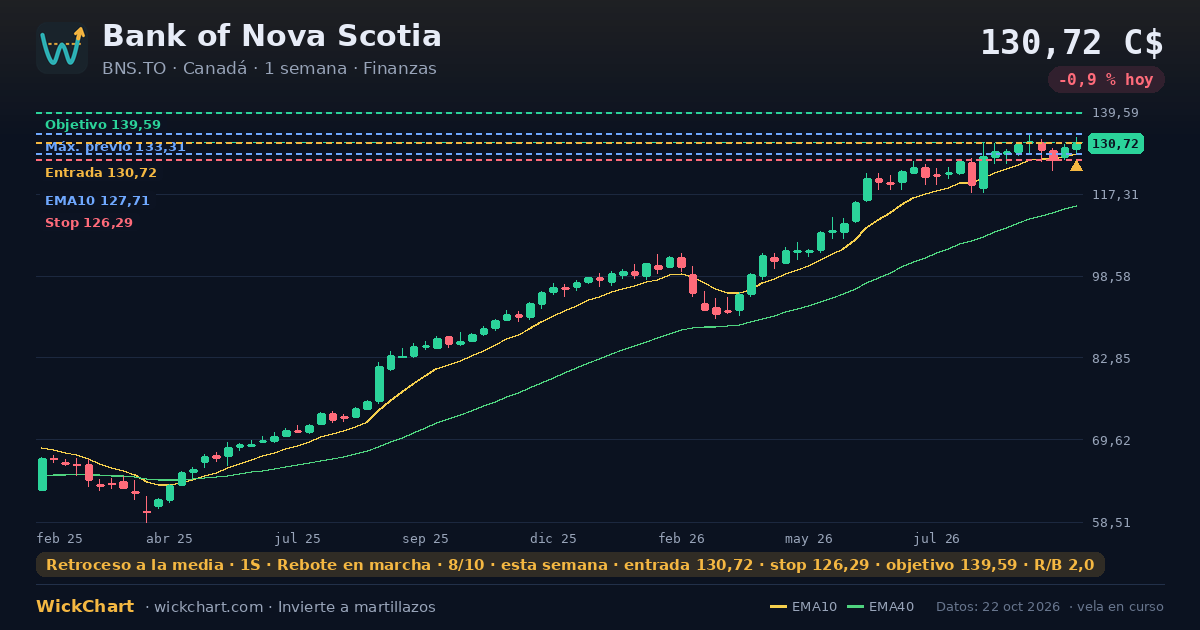This screenshot has height=630, width=1200.
Task: Click the WickChart footer brand name
Action: [x=85, y=607]
